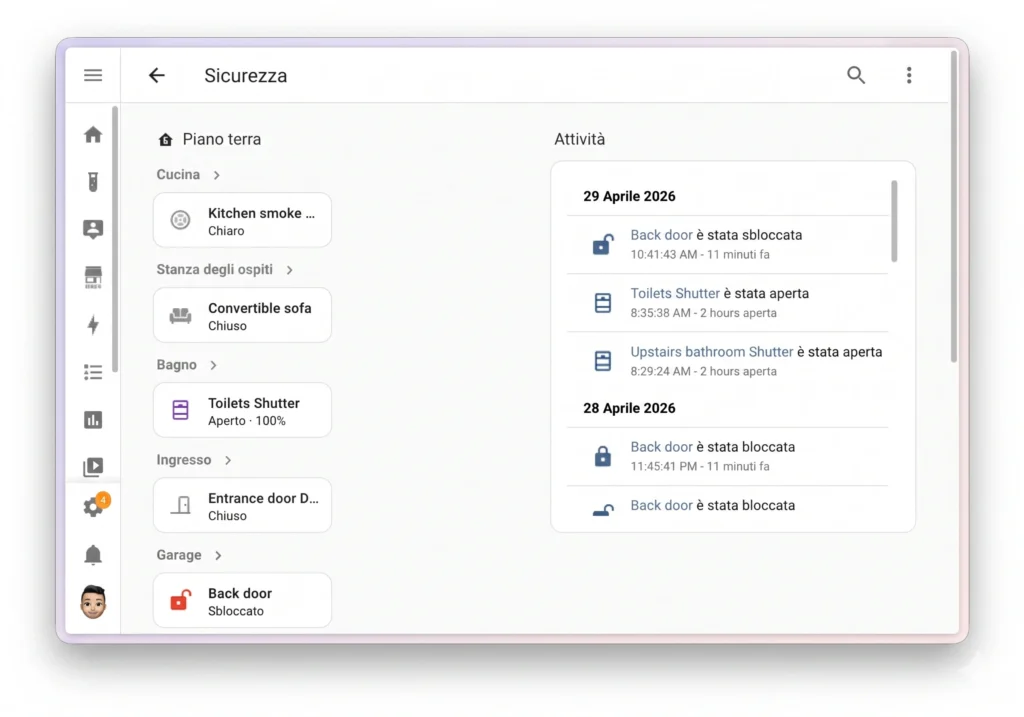This screenshot has height=717, width=1024.
Task: Click the Toilets Shutter card icon
Action: 180,410
